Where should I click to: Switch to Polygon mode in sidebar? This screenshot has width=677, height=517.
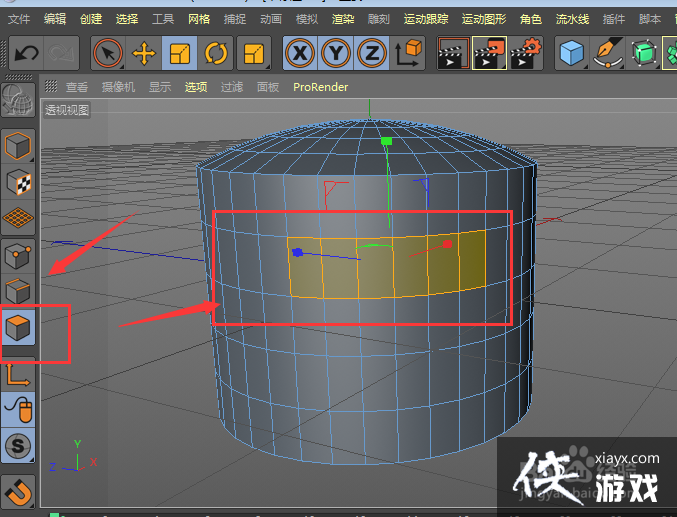pyautogui.click(x=19, y=326)
